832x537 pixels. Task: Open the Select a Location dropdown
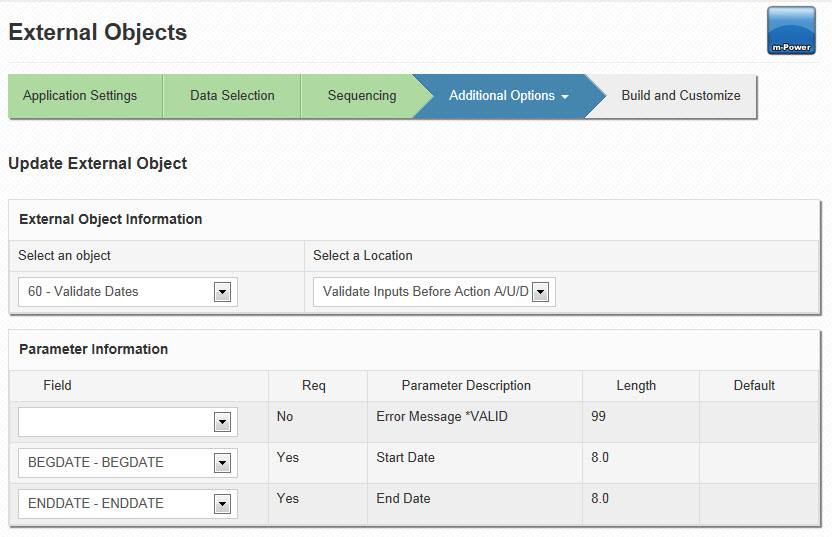pyautogui.click(x=434, y=292)
